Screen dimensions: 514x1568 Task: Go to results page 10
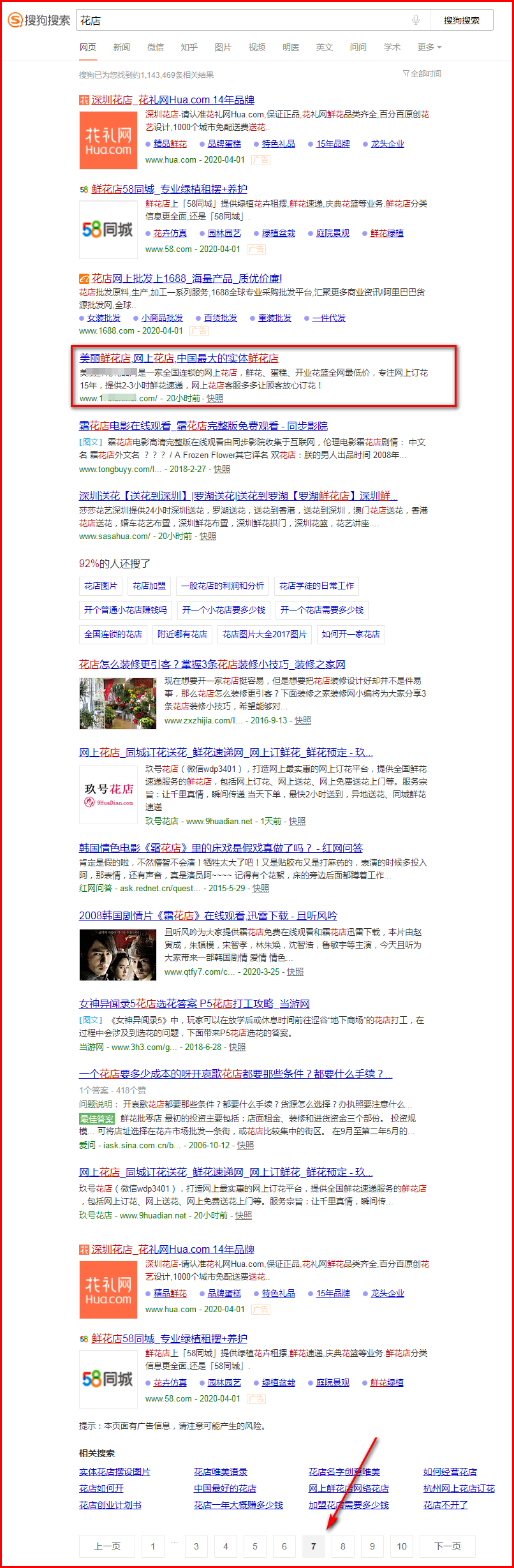click(402, 1546)
